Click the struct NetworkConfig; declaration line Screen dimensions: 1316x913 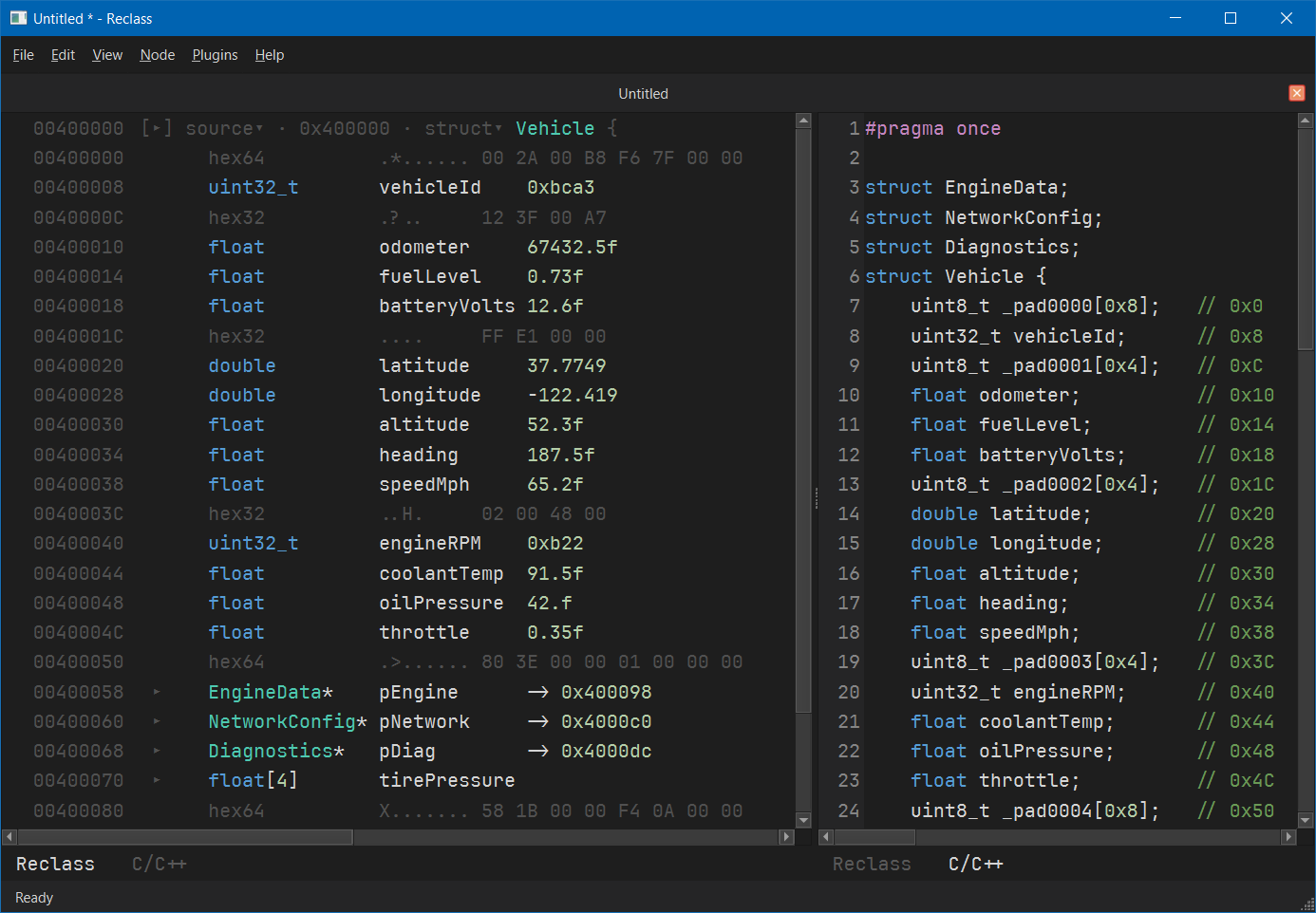(984, 217)
